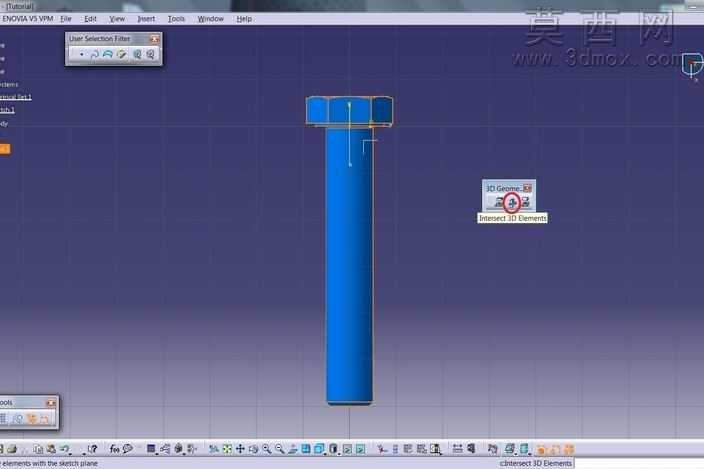Viewport: 704px width, 469px height.
Task: Open the ENOVIA V5 VPM menu
Action: click(x=27, y=19)
